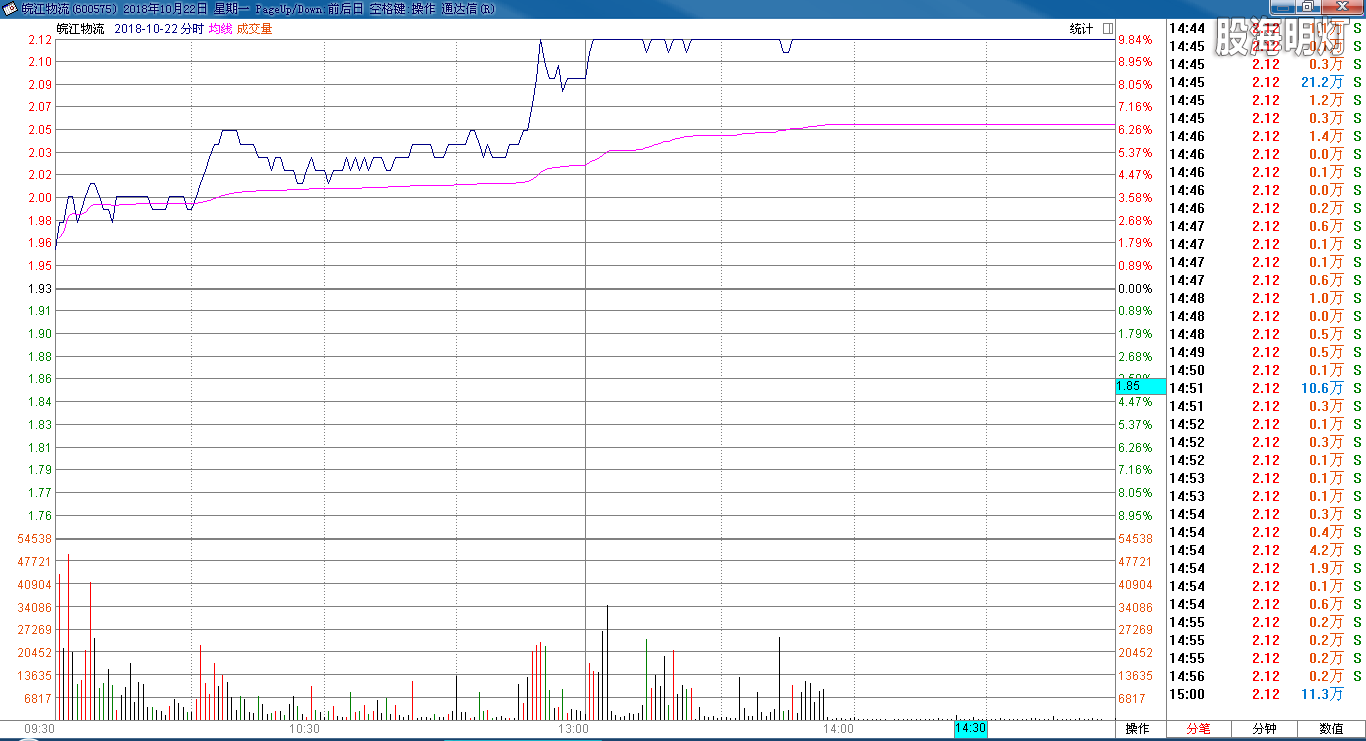Screen dimensions: 1366x741
Task: Click the 54538 left volume axis label
Action: pos(34,539)
